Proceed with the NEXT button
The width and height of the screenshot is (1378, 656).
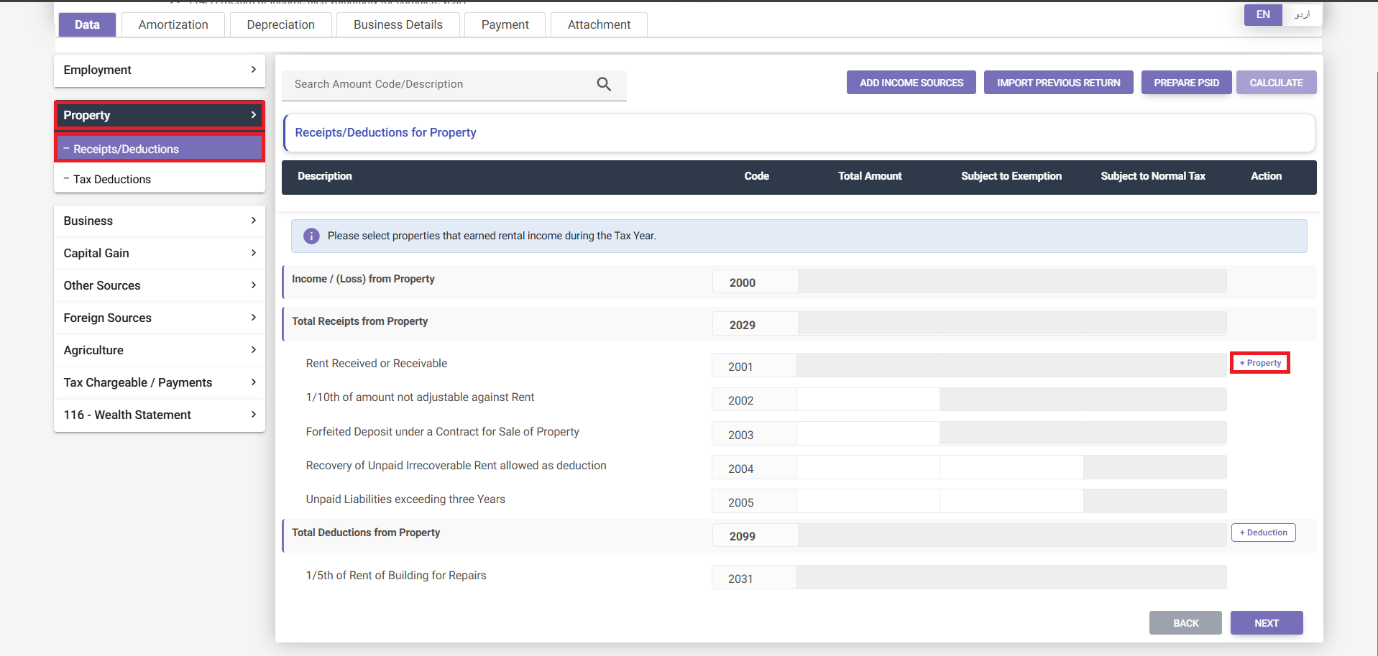1267,623
